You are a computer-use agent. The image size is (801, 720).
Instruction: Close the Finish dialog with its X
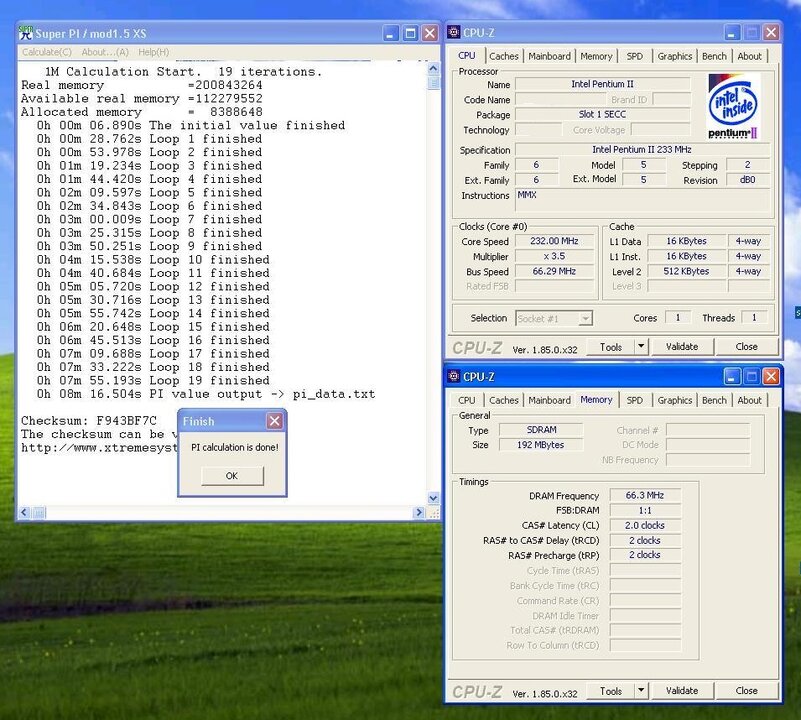274,421
